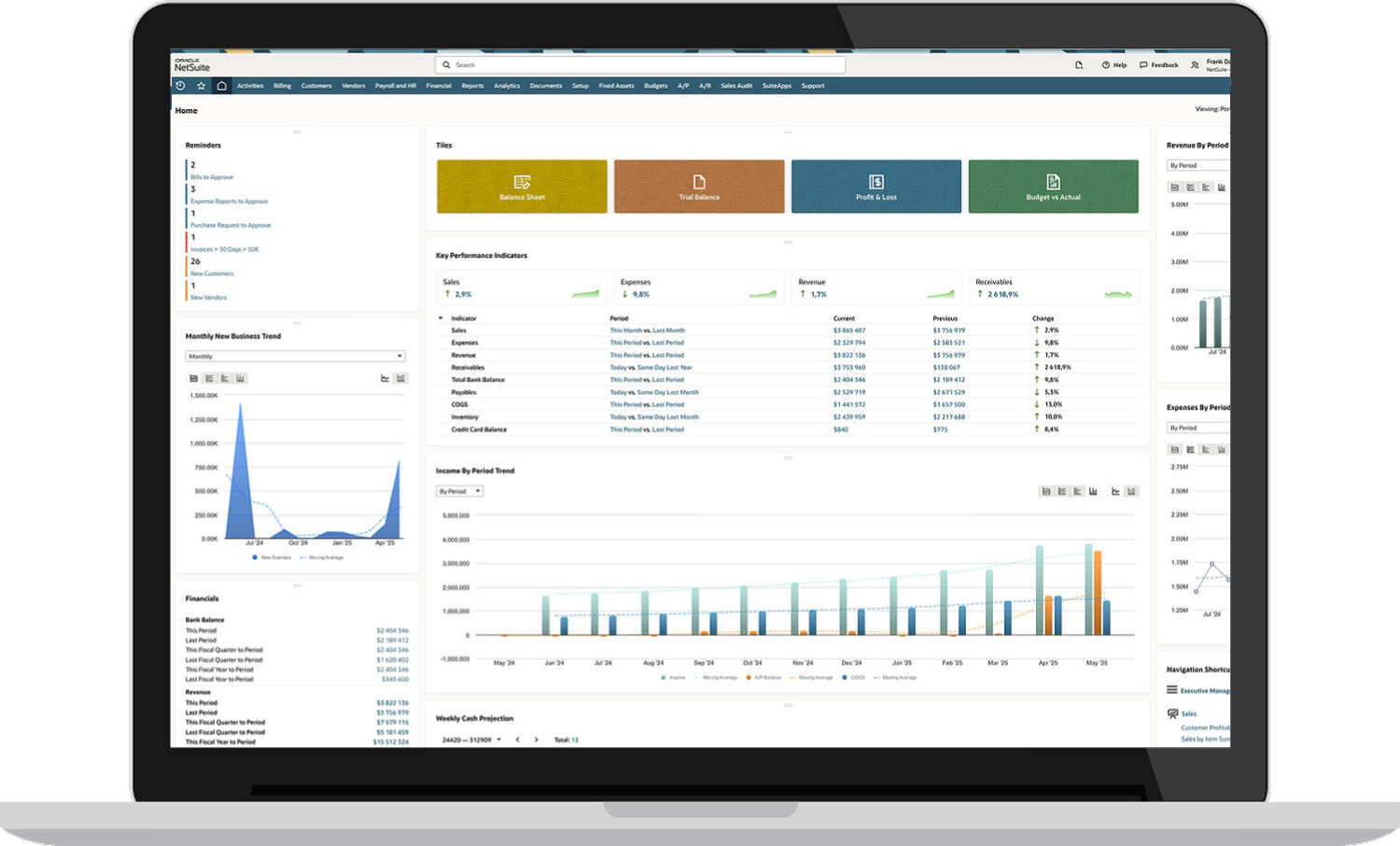
Task: Expand the Monthly dropdown in New Business Trend
Action: (x=295, y=356)
